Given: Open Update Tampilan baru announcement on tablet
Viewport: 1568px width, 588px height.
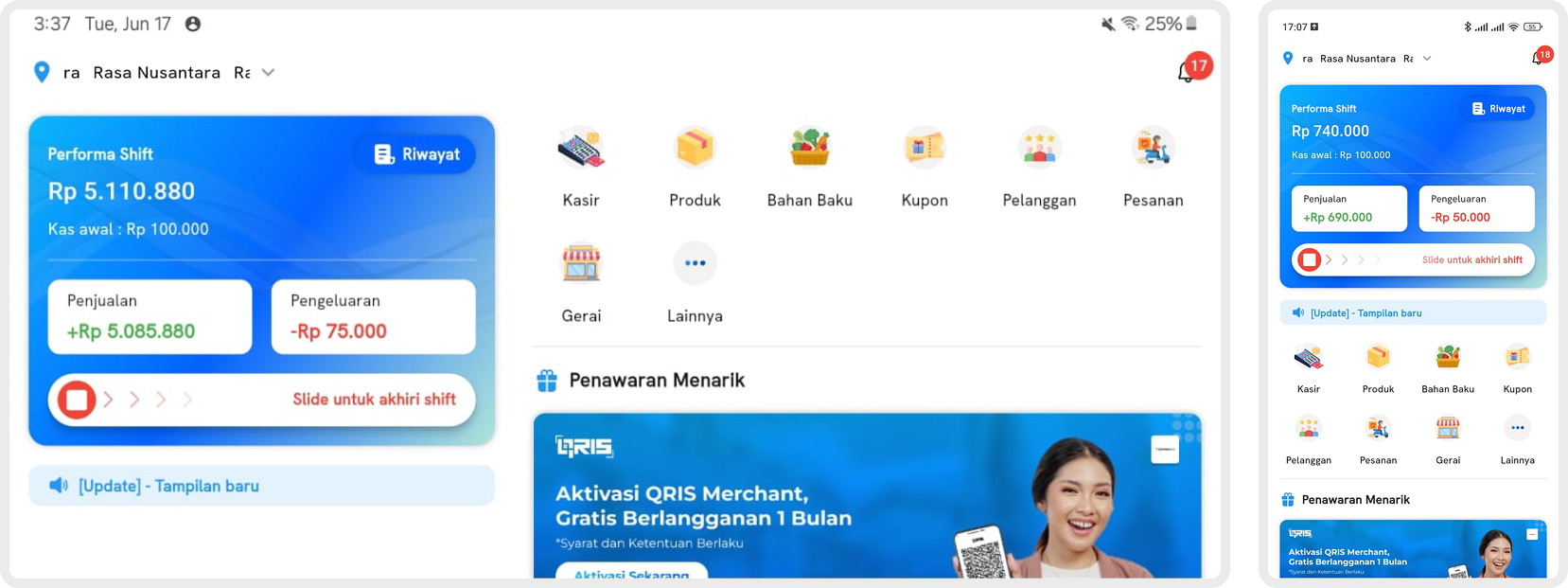Looking at the screenshot, I should point(261,486).
